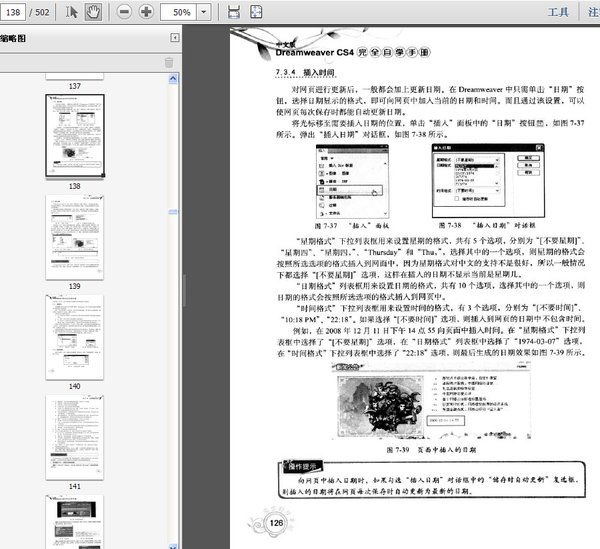The width and height of the screenshot is (600, 549).
Task: Open the 工具 (Tools) pane
Action: [x=558, y=12]
